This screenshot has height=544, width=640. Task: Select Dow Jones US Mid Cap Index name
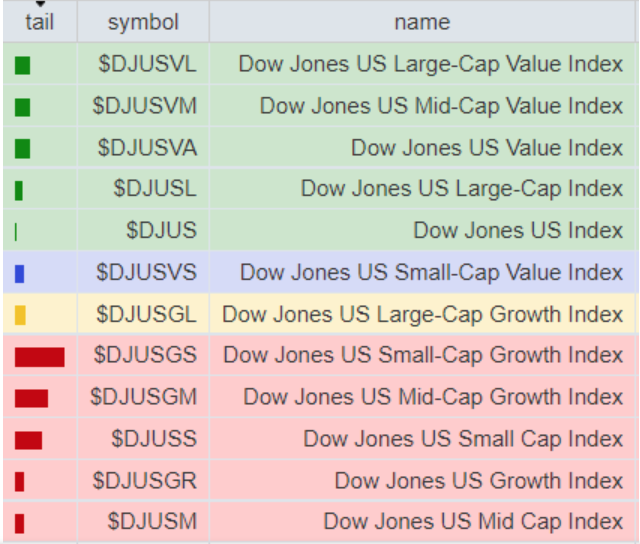pos(473,522)
